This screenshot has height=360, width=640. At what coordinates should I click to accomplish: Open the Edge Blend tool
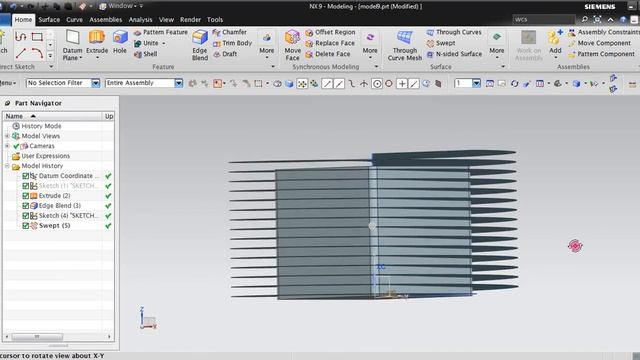[200, 45]
